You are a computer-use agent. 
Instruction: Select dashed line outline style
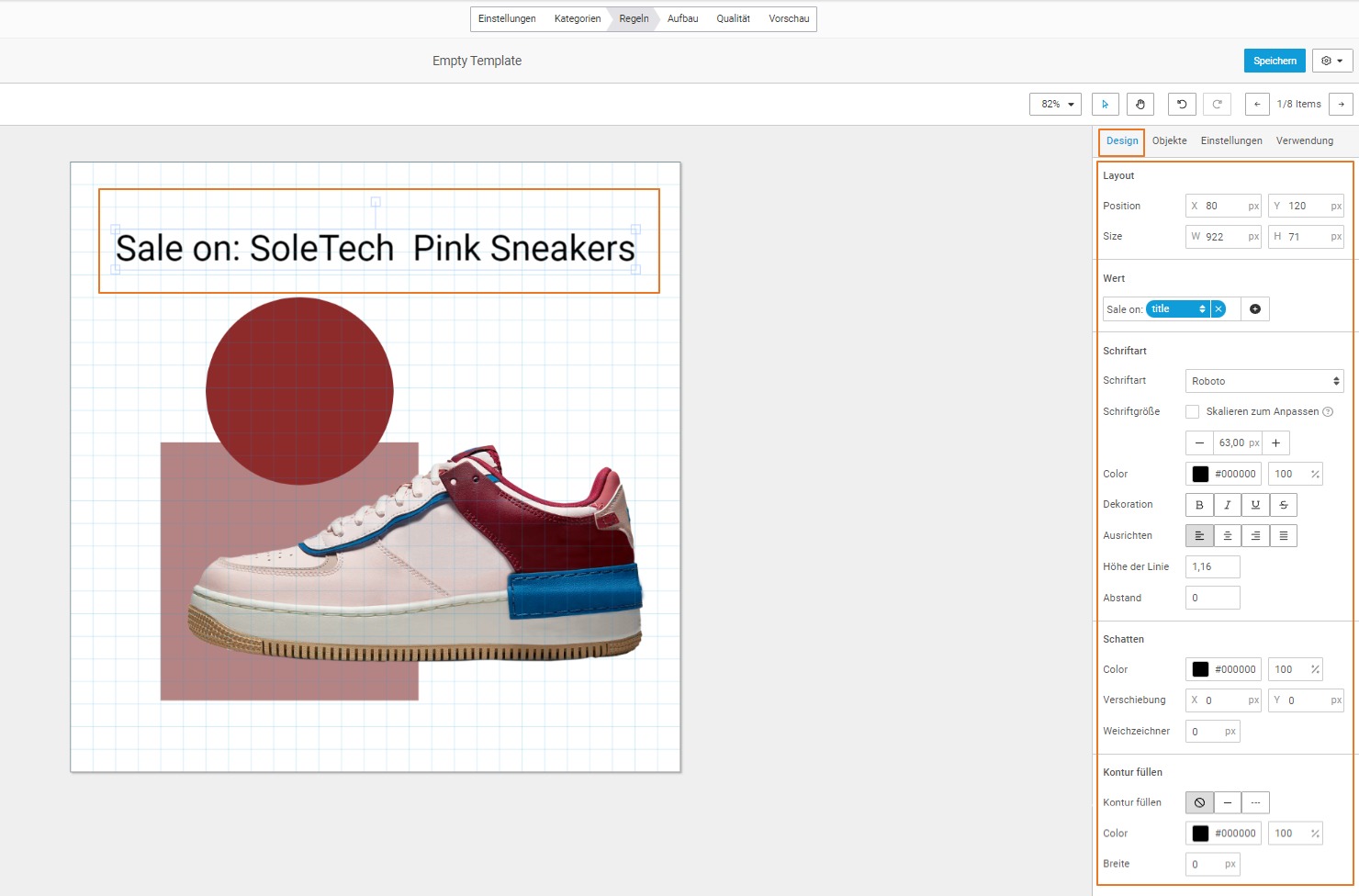pyautogui.click(x=1255, y=802)
